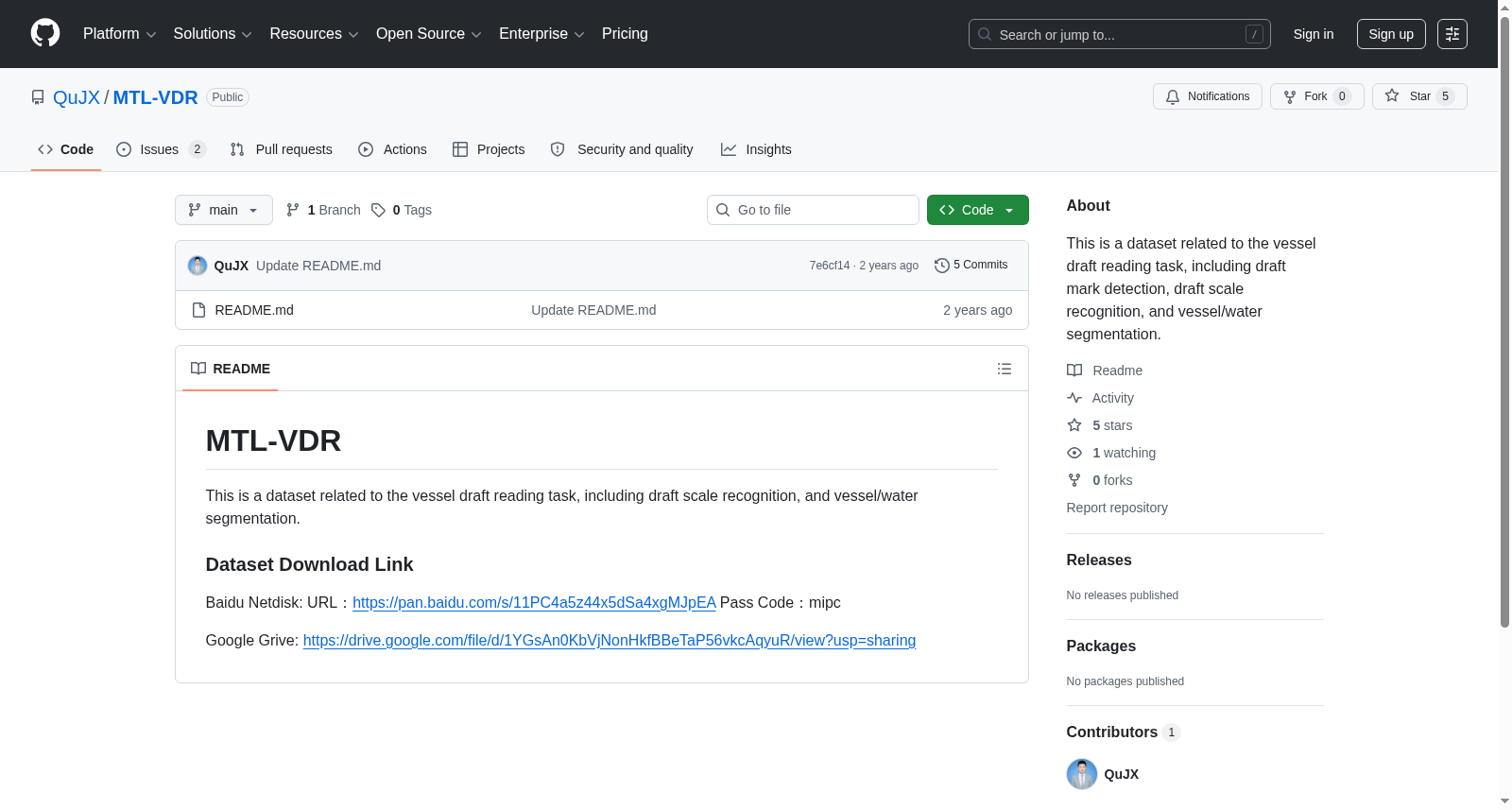The width and height of the screenshot is (1512, 810).
Task: View the 0 Tags link
Action: click(x=402, y=210)
